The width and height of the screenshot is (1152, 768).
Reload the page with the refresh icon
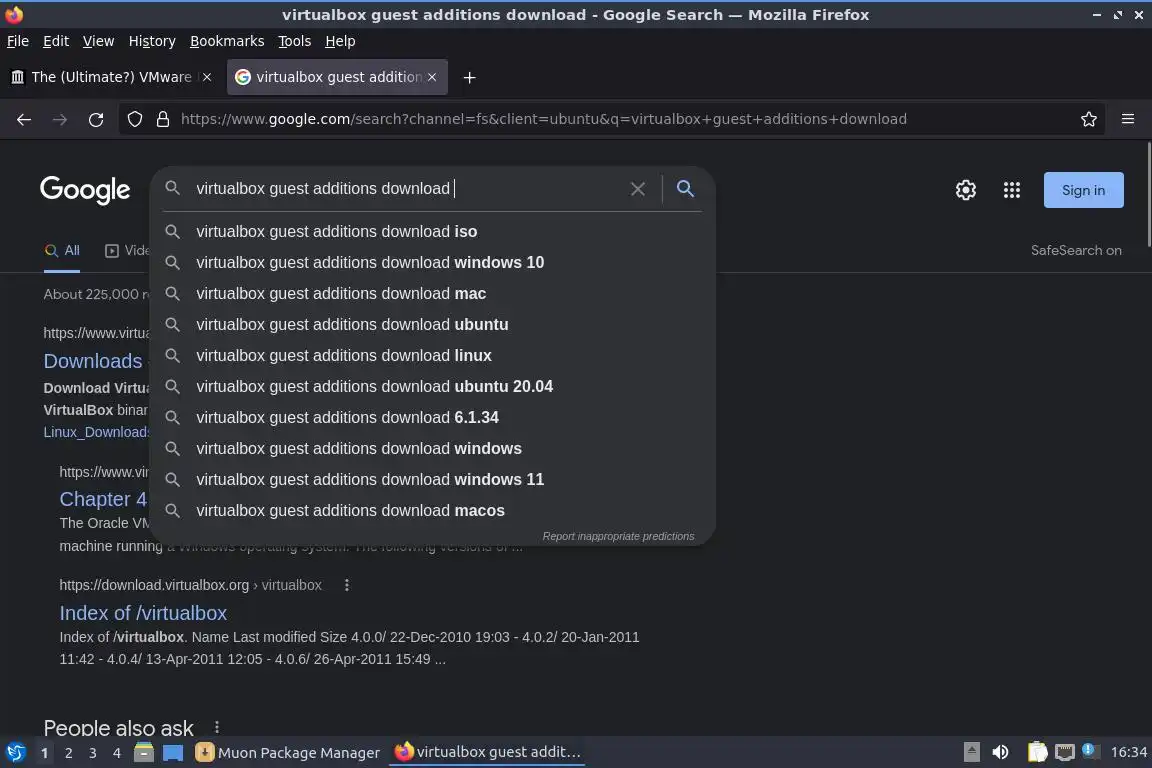pyautogui.click(x=96, y=119)
